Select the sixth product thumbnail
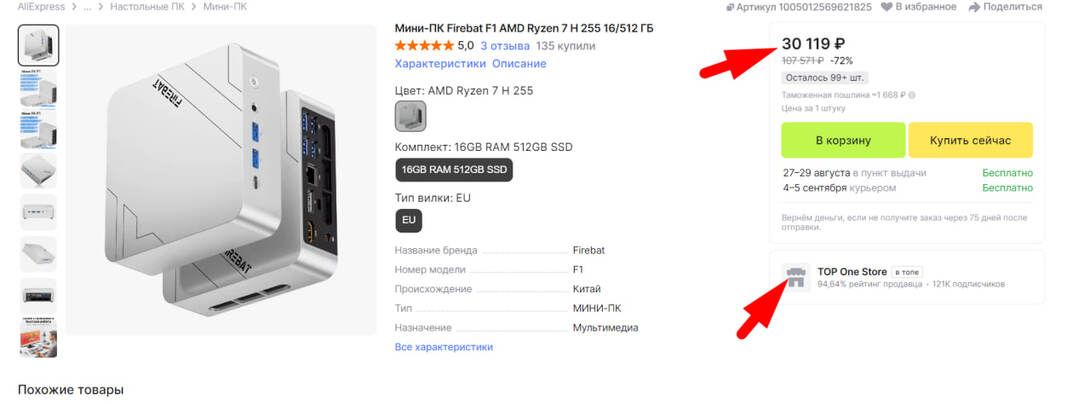 pos(38,254)
